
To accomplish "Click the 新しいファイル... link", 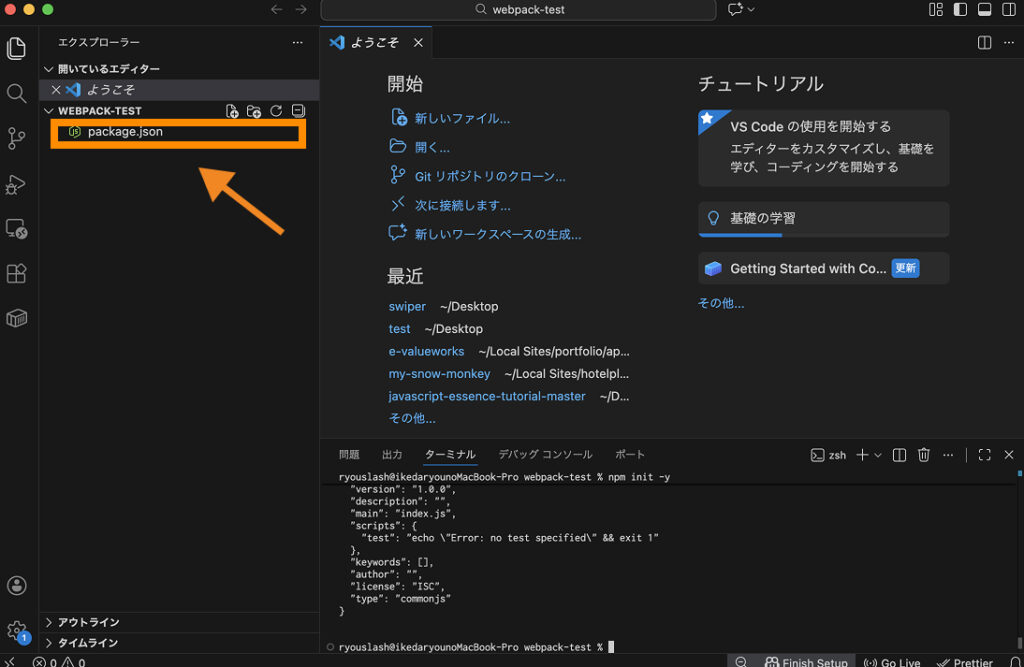I will (462, 118).
